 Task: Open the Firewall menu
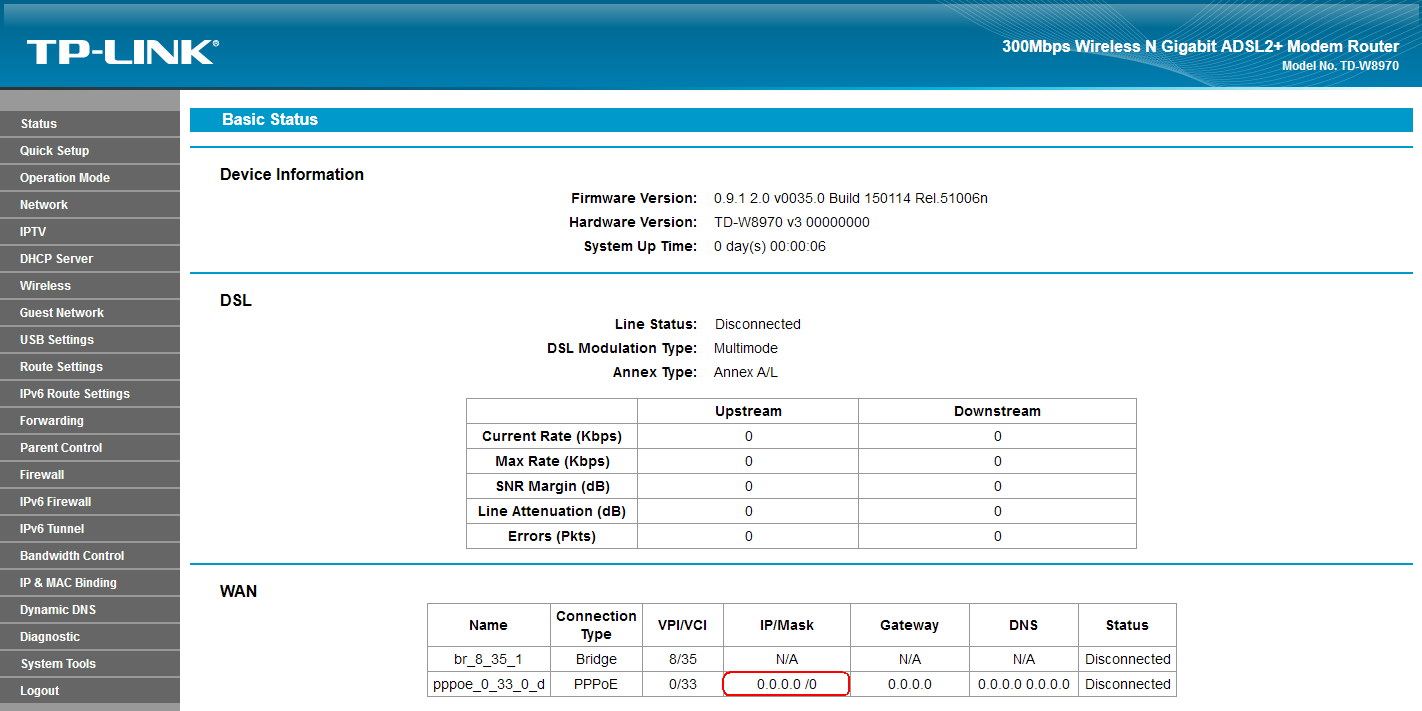90,475
